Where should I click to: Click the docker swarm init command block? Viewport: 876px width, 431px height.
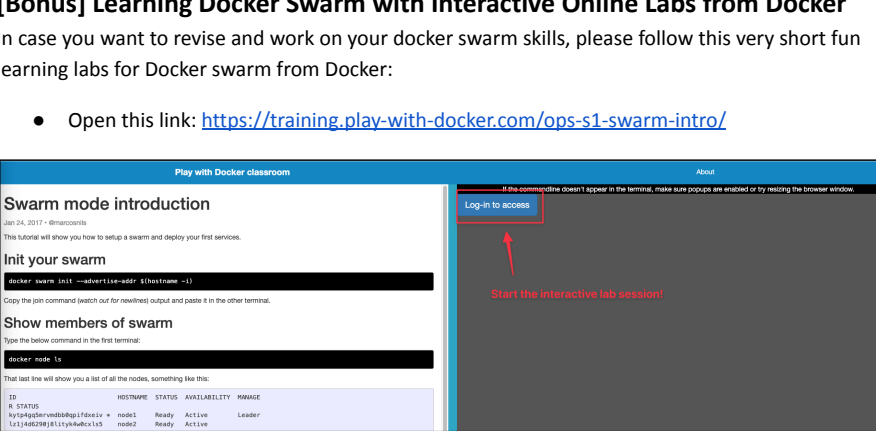point(218,281)
